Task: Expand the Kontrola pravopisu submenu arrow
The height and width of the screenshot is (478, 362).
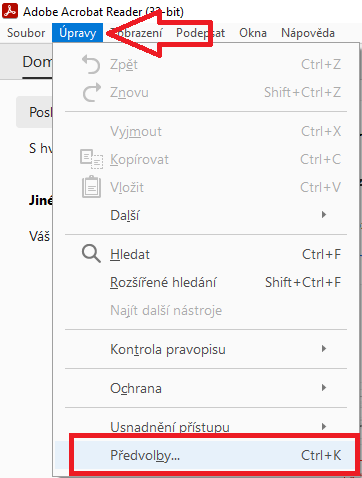Action: pyautogui.click(x=324, y=349)
